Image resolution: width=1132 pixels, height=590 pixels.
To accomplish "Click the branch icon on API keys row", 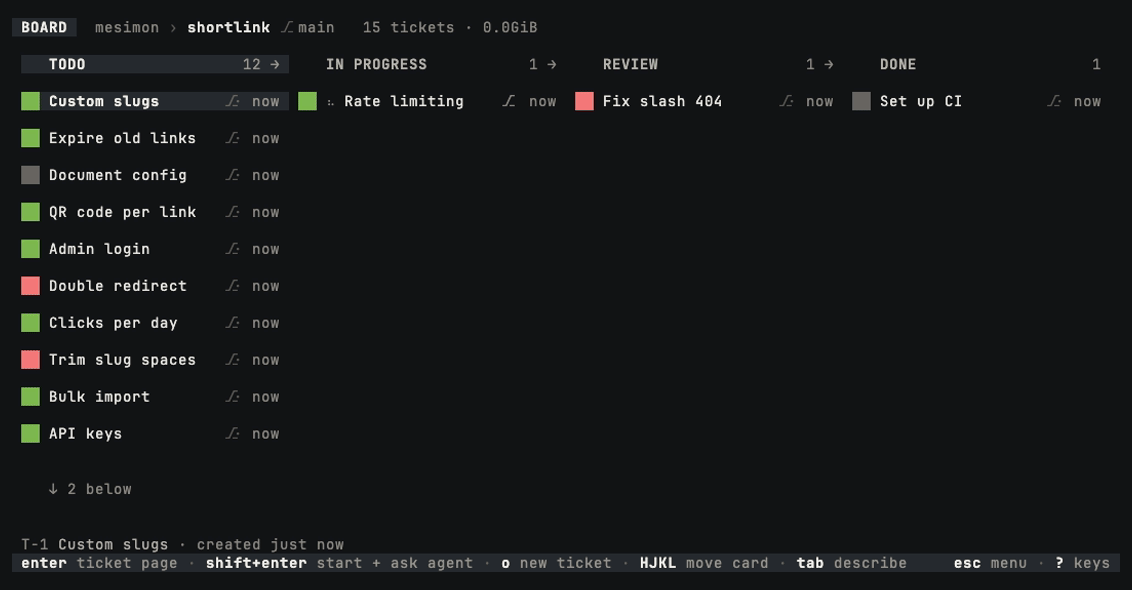I will [x=232, y=433].
